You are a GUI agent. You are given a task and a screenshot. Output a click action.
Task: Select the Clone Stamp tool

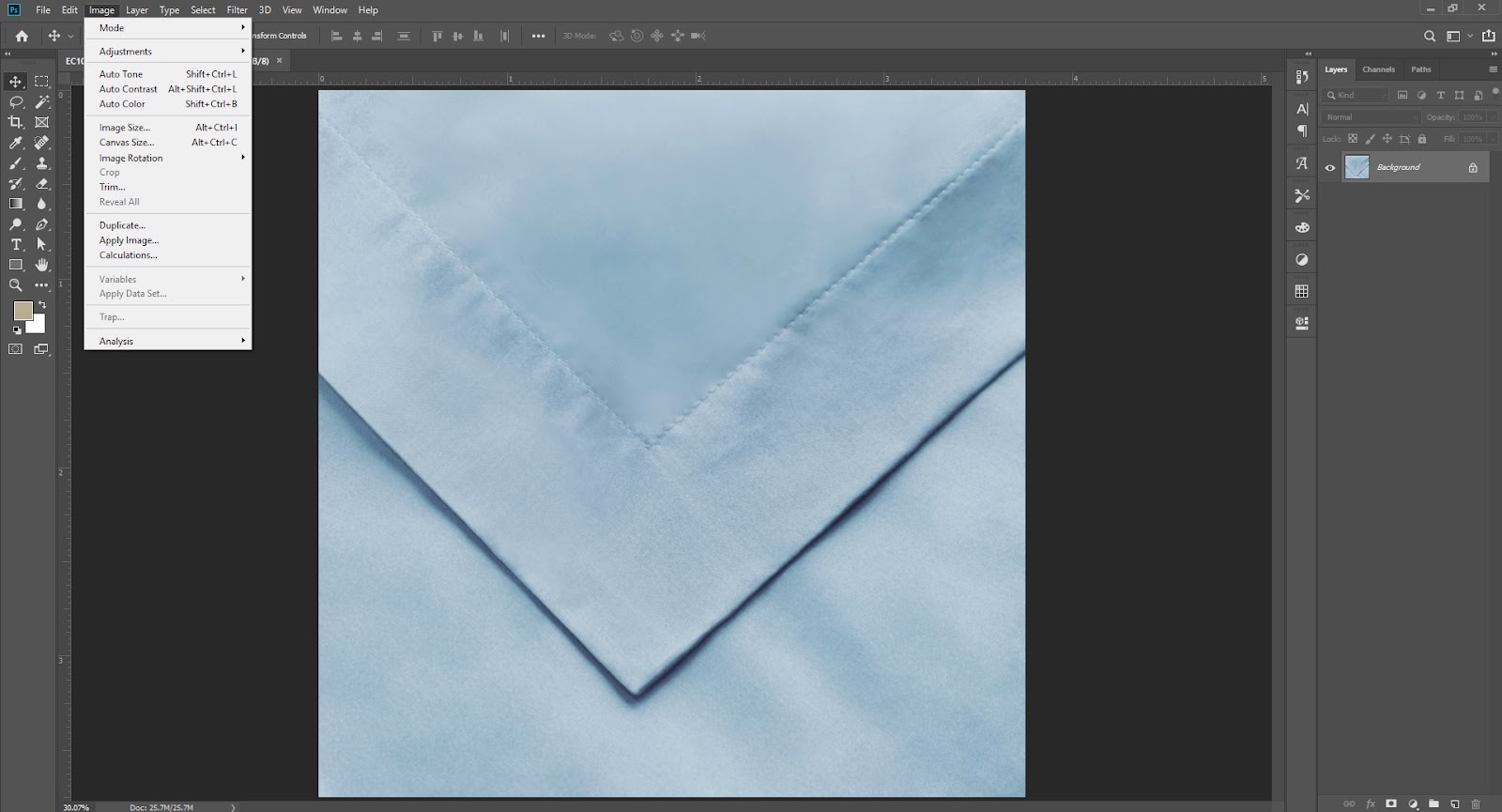42,163
